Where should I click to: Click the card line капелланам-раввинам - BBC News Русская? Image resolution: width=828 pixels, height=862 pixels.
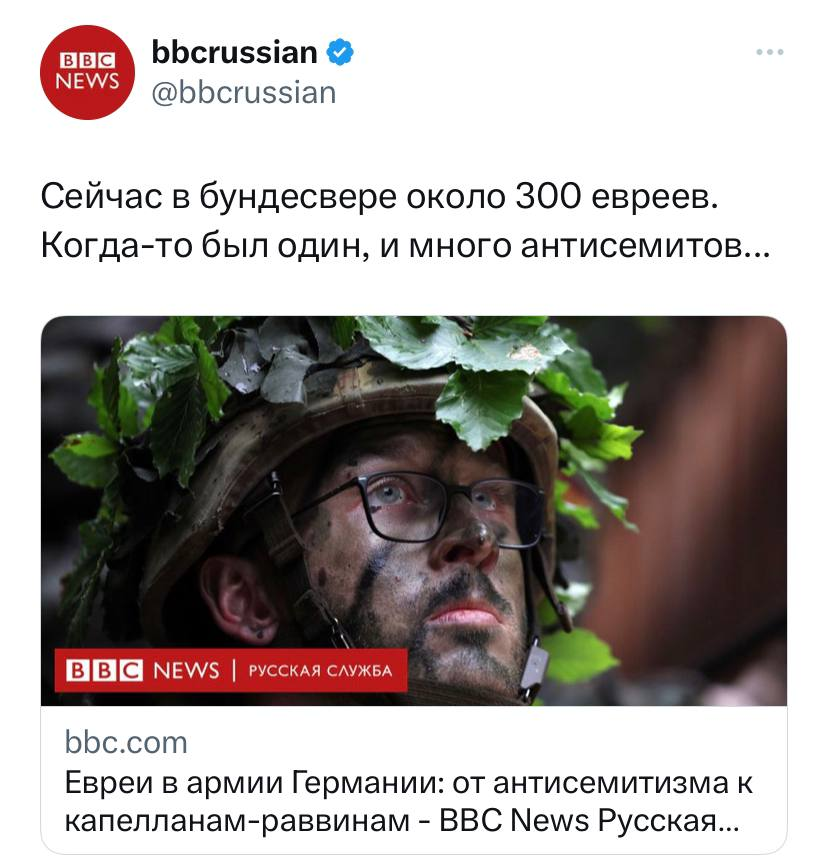coord(402,821)
